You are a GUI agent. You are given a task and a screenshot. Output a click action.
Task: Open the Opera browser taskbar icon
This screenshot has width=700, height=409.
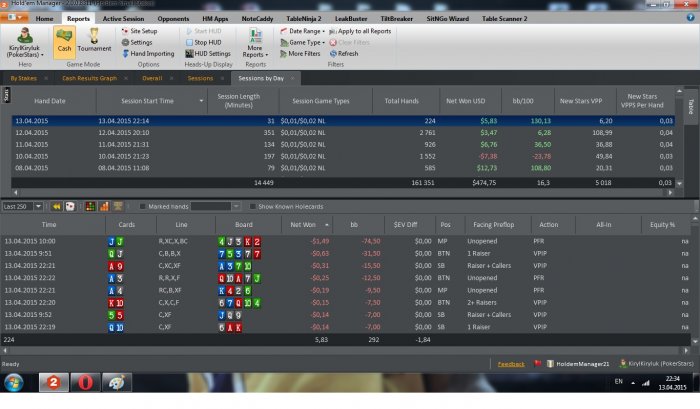pos(86,383)
